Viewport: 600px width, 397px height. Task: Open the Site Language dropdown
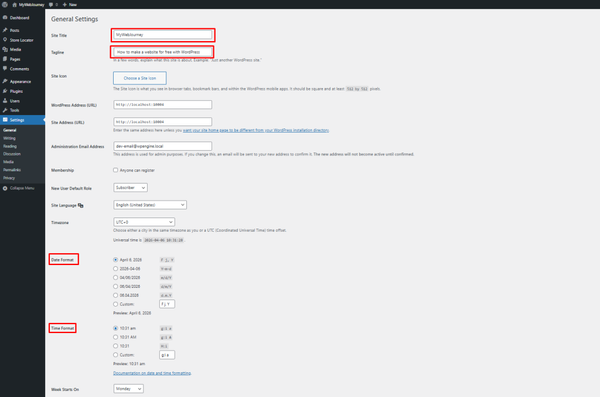(x=150, y=205)
